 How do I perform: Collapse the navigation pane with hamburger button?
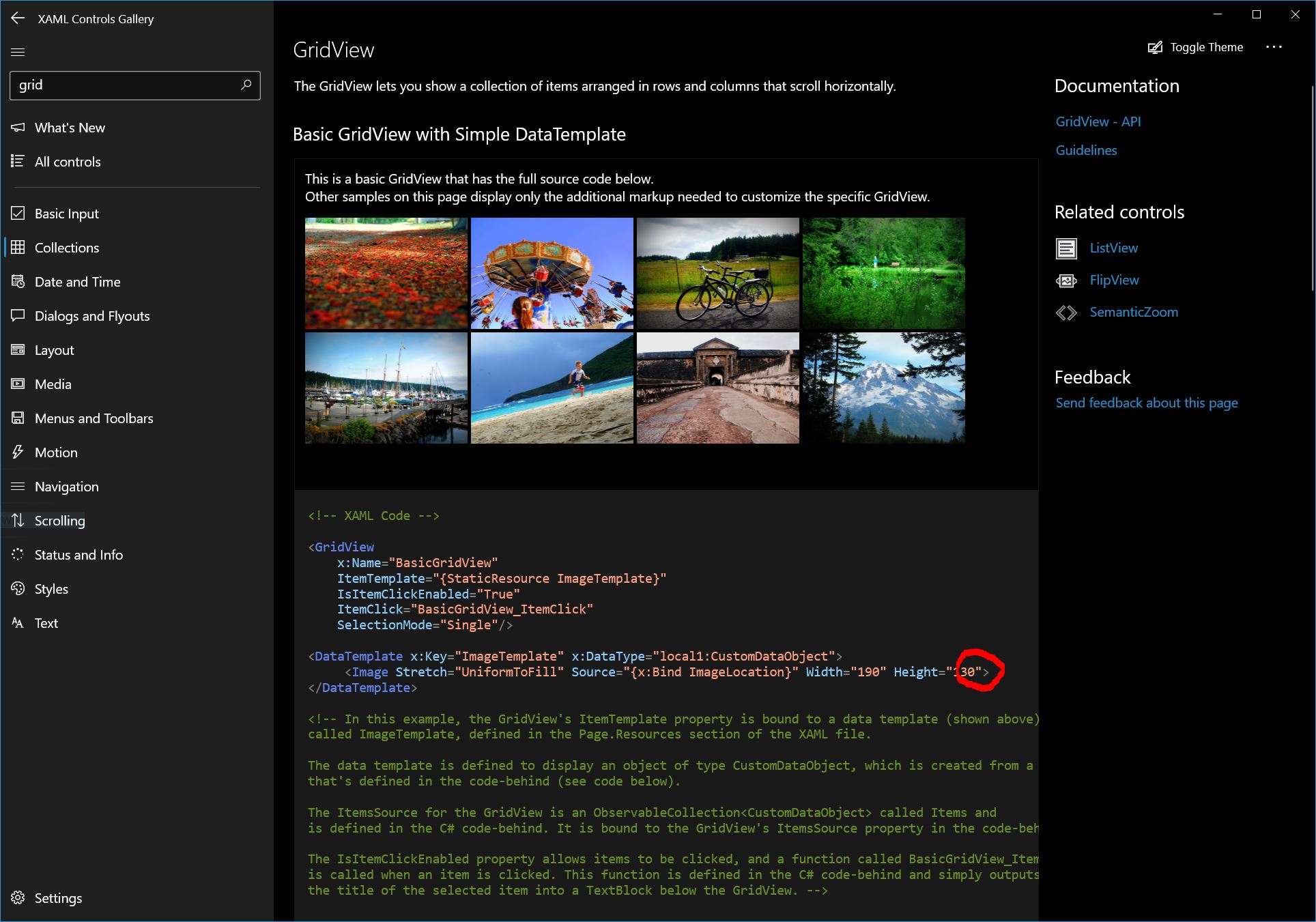pos(18,52)
